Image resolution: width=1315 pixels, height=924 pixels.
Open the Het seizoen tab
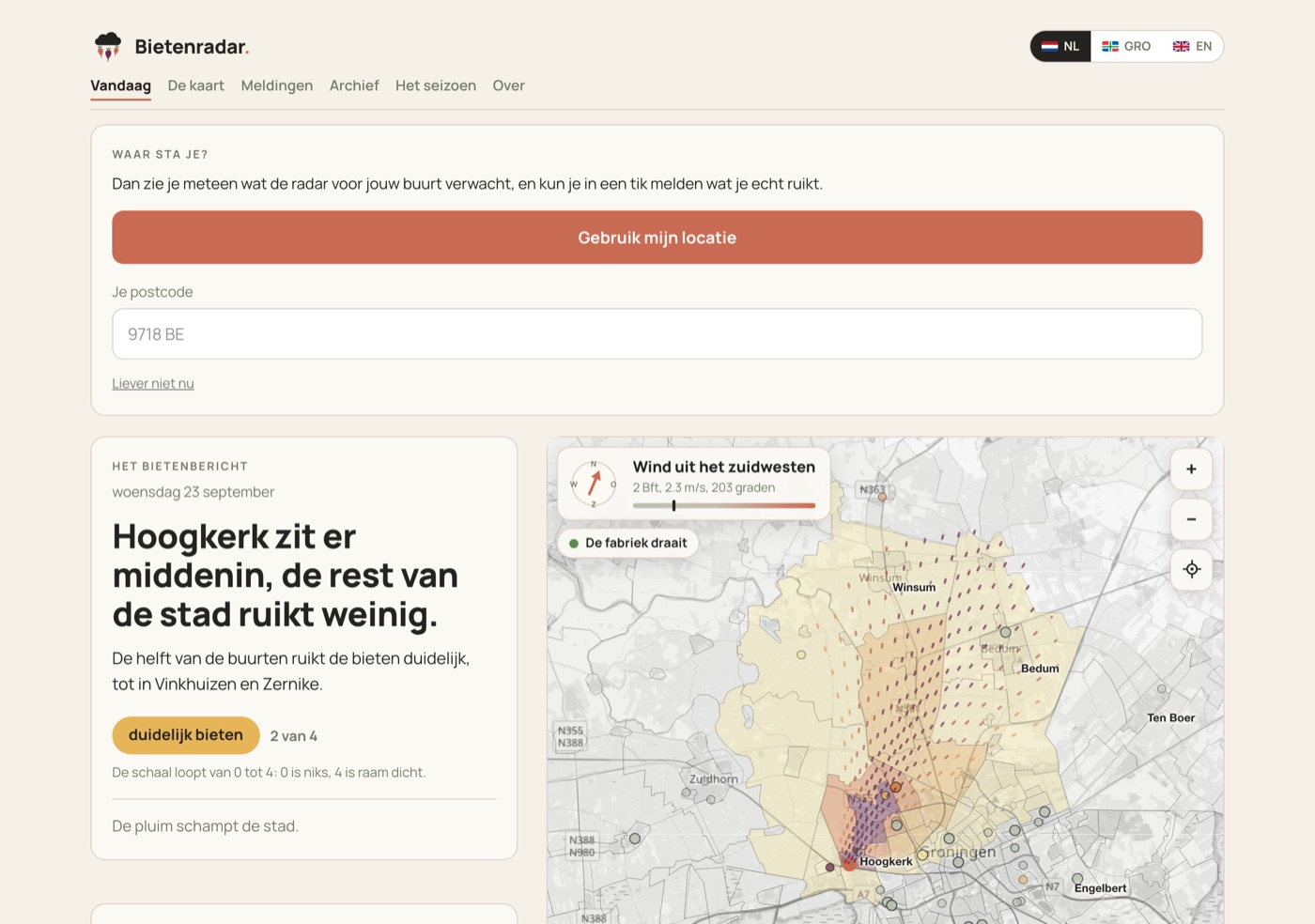pos(436,85)
